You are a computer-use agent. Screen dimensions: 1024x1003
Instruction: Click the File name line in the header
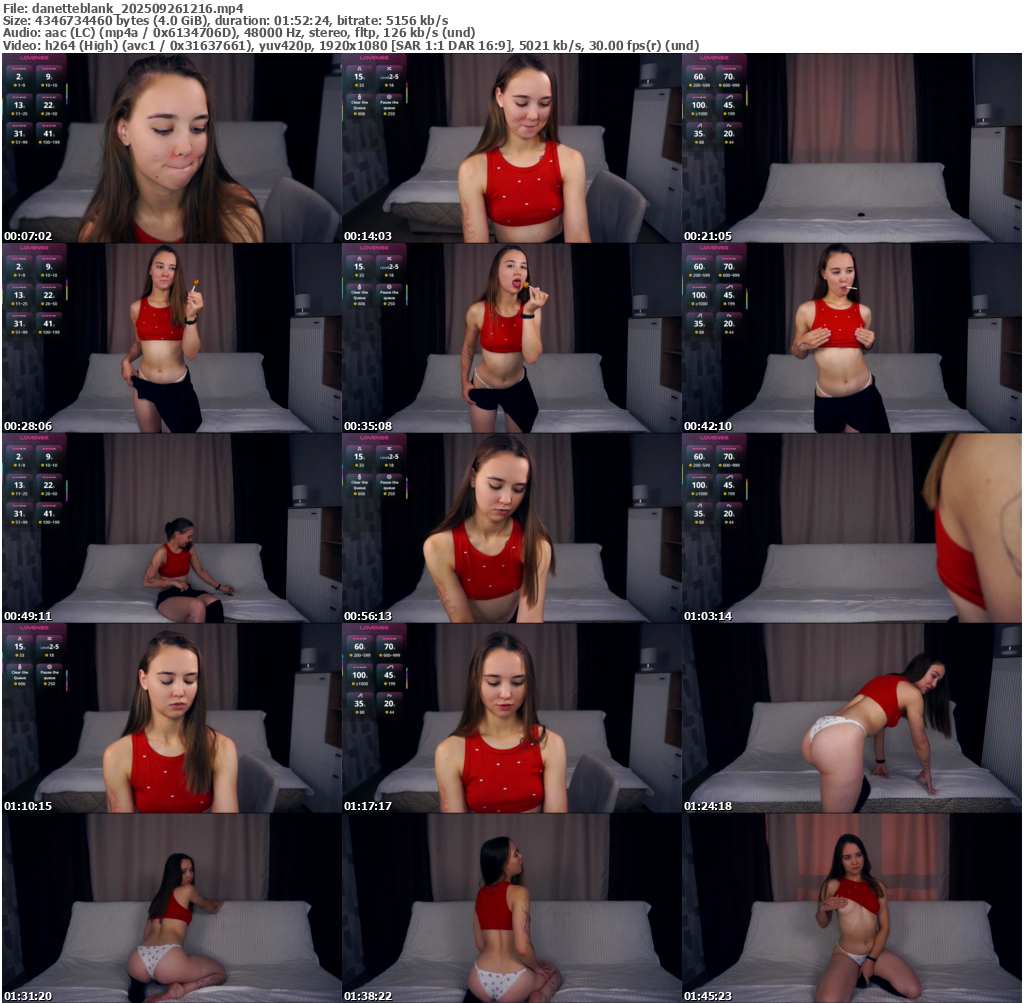click(123, 8)
